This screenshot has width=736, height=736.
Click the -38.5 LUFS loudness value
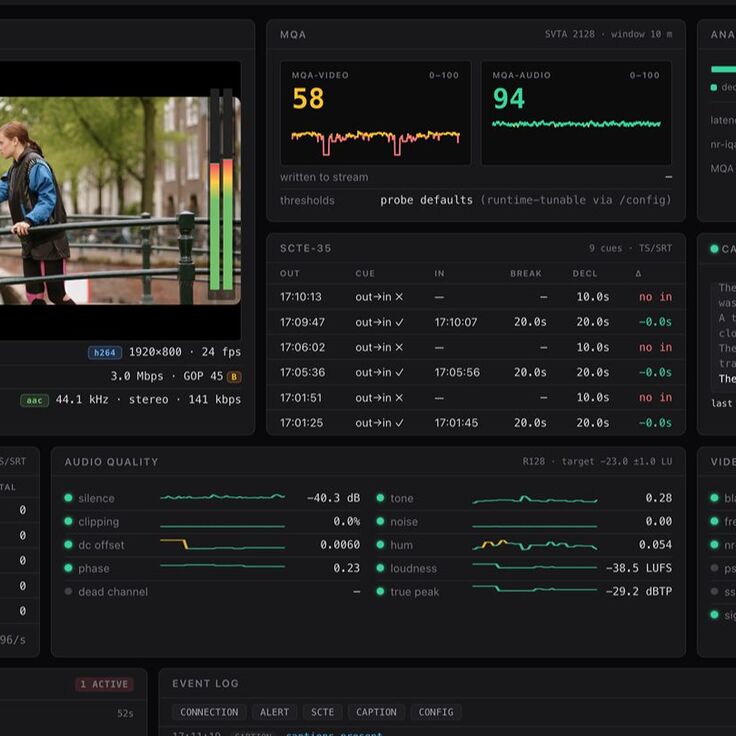pos(639,568)
